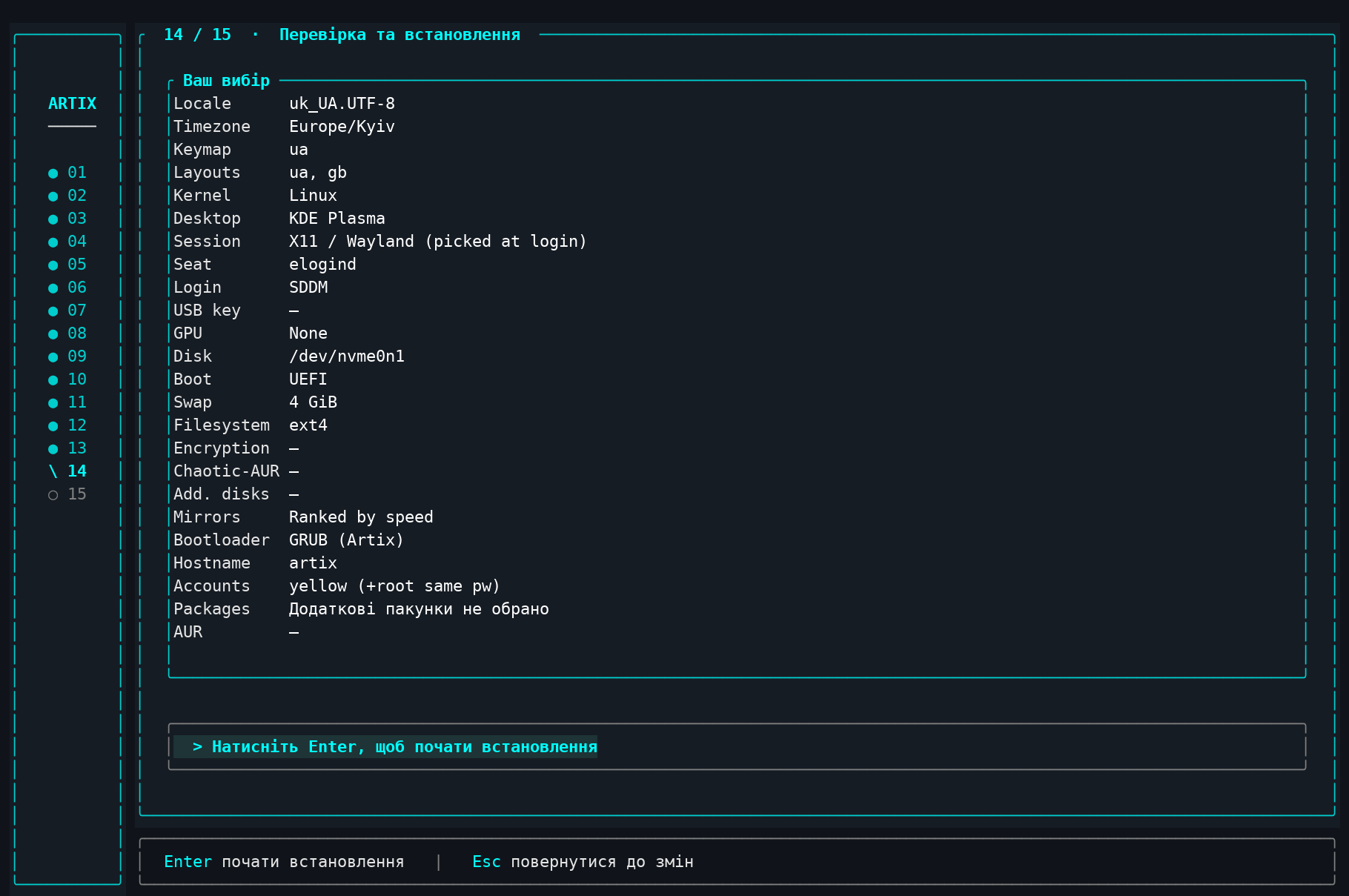The image size is (1349, 896).
Task: Click the Login value SDDM
Action: pyautogui.click(x=308, y=288)
